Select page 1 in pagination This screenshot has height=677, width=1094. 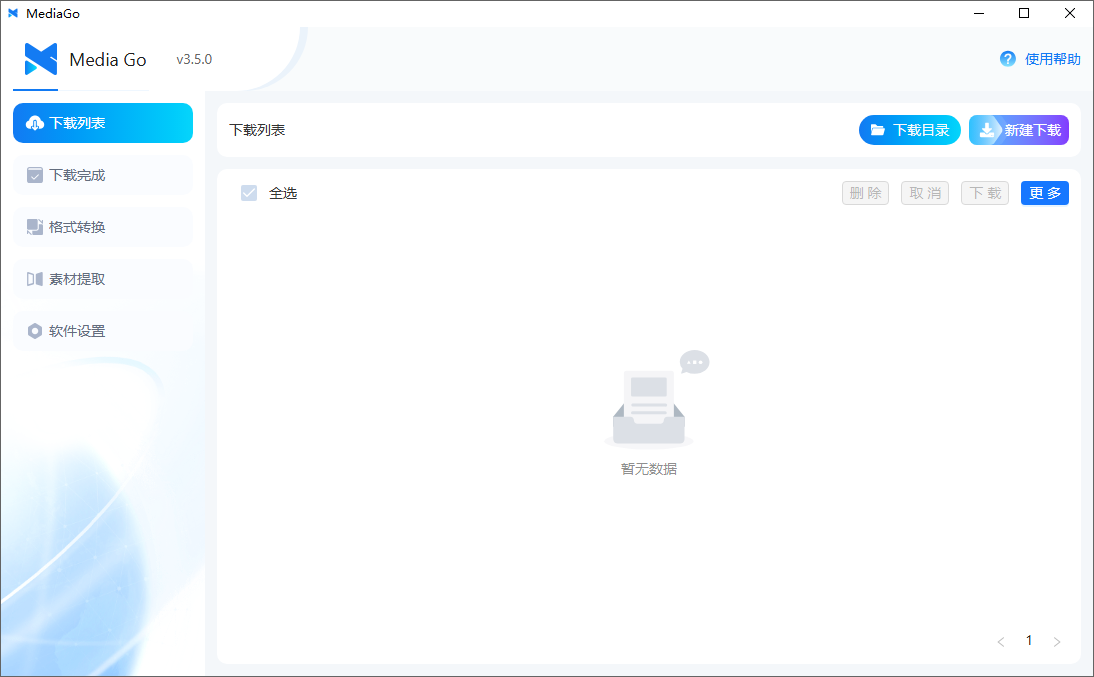pos(1029,641)
